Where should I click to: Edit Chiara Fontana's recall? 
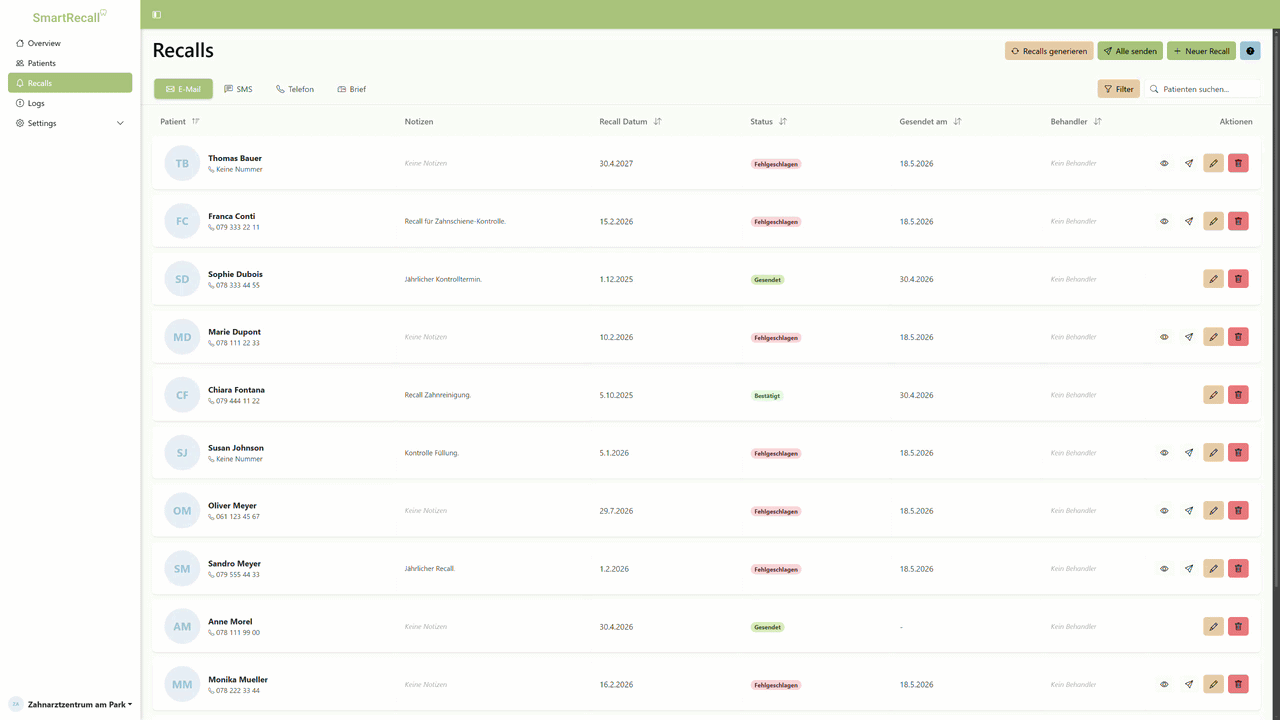(1213, 395)
